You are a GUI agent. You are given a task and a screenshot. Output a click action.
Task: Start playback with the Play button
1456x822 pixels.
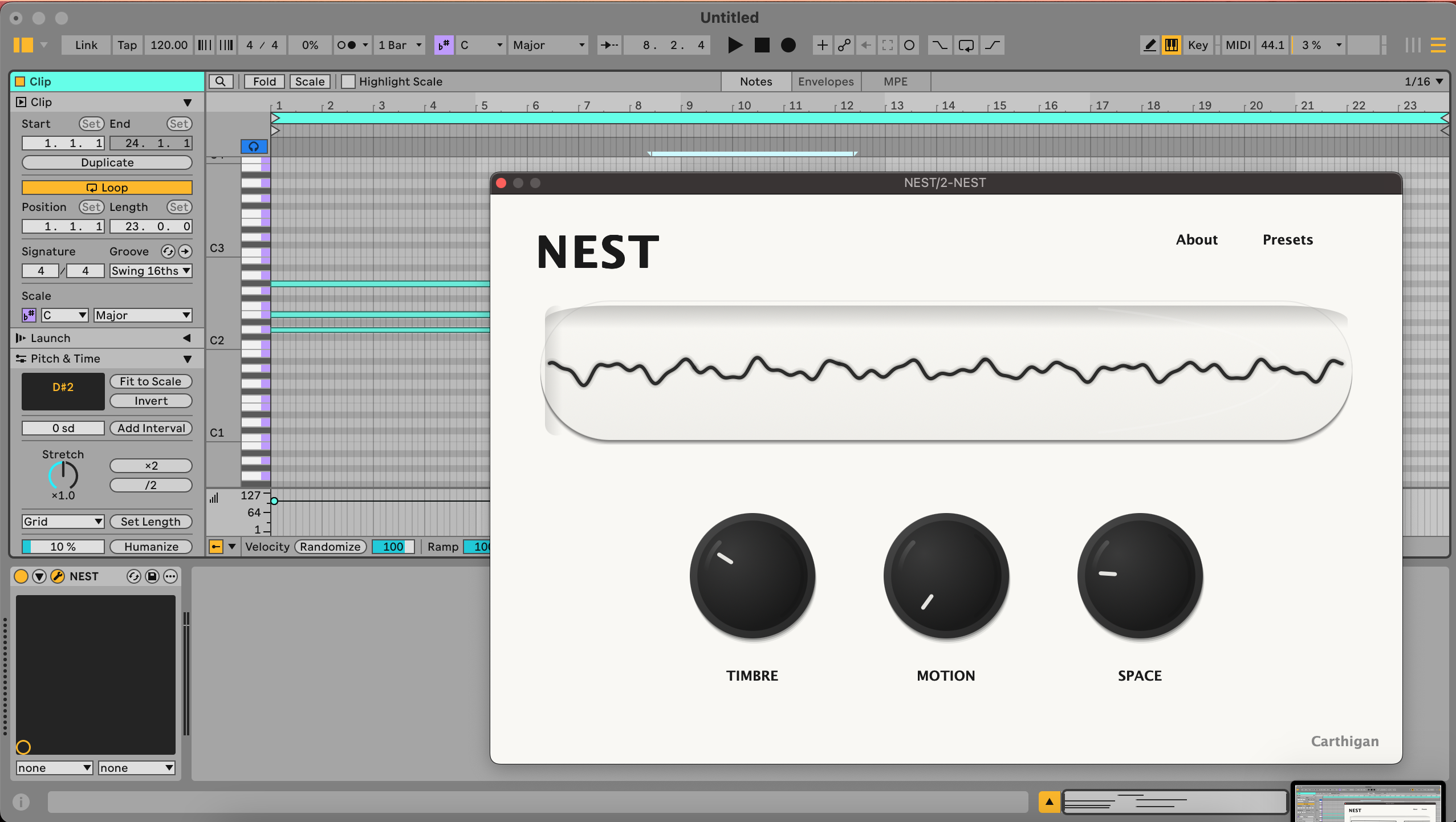[x=735, y=45]
